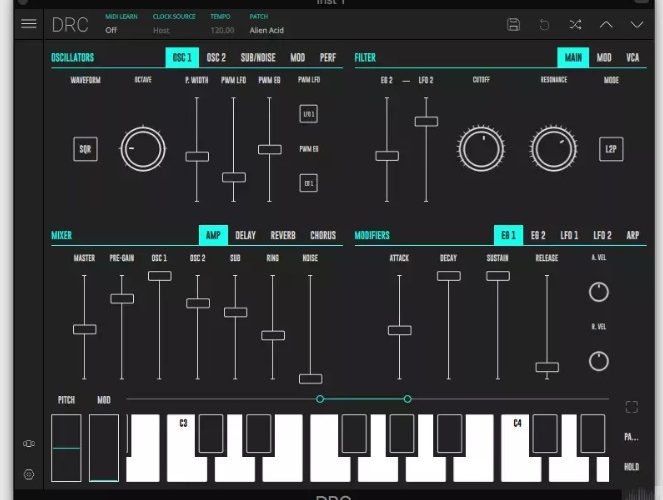Click the revert patch icon
Screen dimensions: 663x500
pyautogui.click(x=544, y=25)
